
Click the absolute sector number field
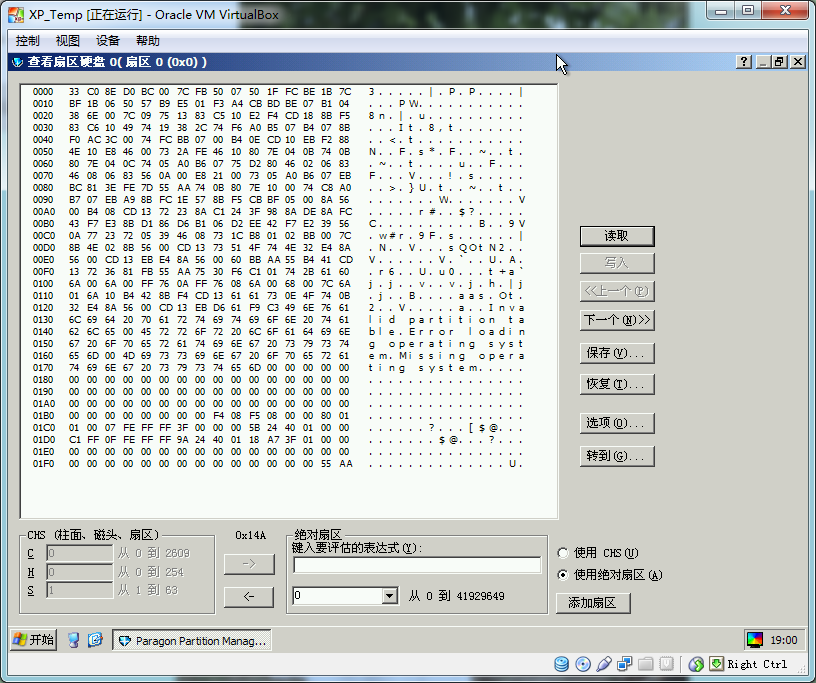(338, 596)
